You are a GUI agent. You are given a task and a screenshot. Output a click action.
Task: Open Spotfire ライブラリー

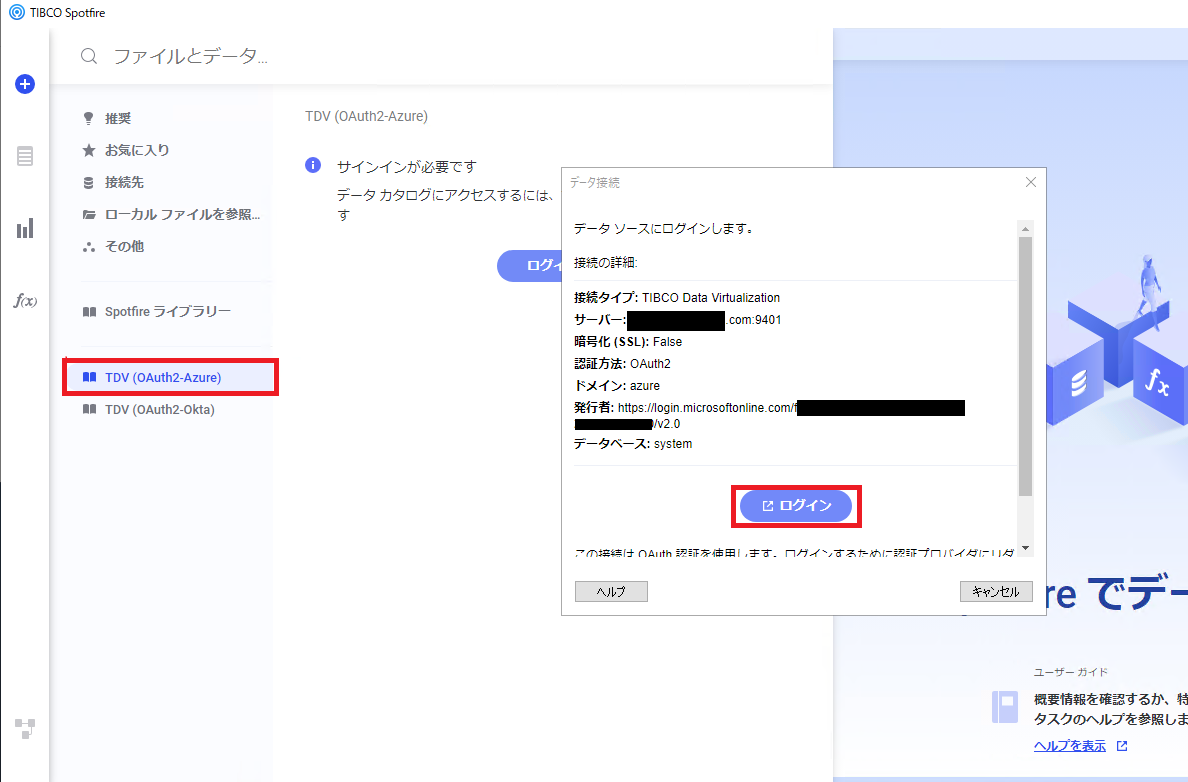[x=167, y=311]
